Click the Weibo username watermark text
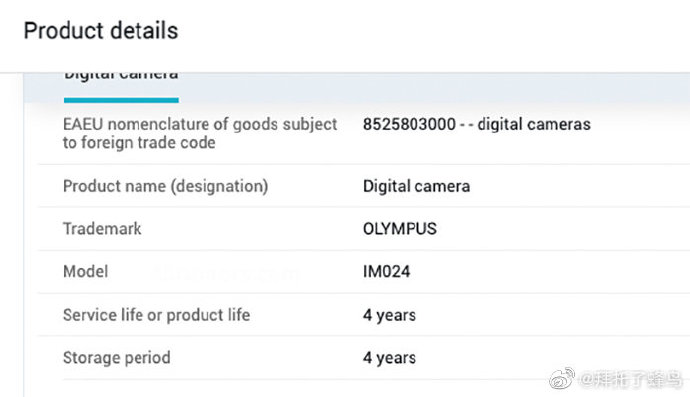The height and width of the screenshot is (397, 690). tap(631, 379)
